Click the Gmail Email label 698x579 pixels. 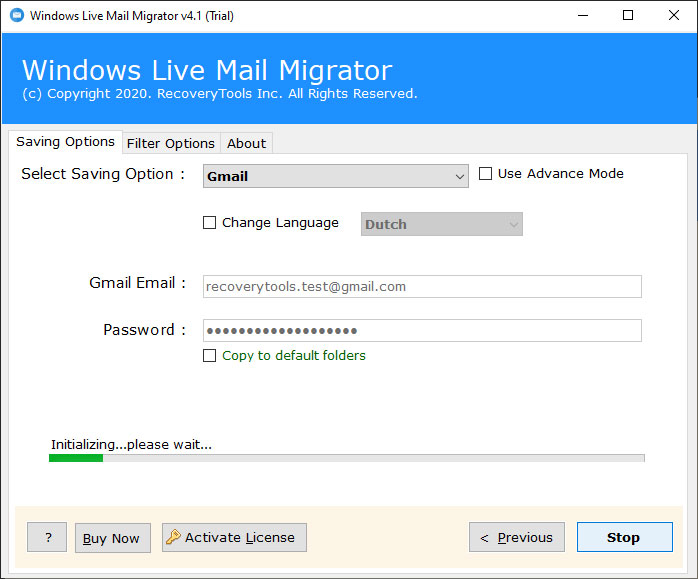click(x=138, y=283)
